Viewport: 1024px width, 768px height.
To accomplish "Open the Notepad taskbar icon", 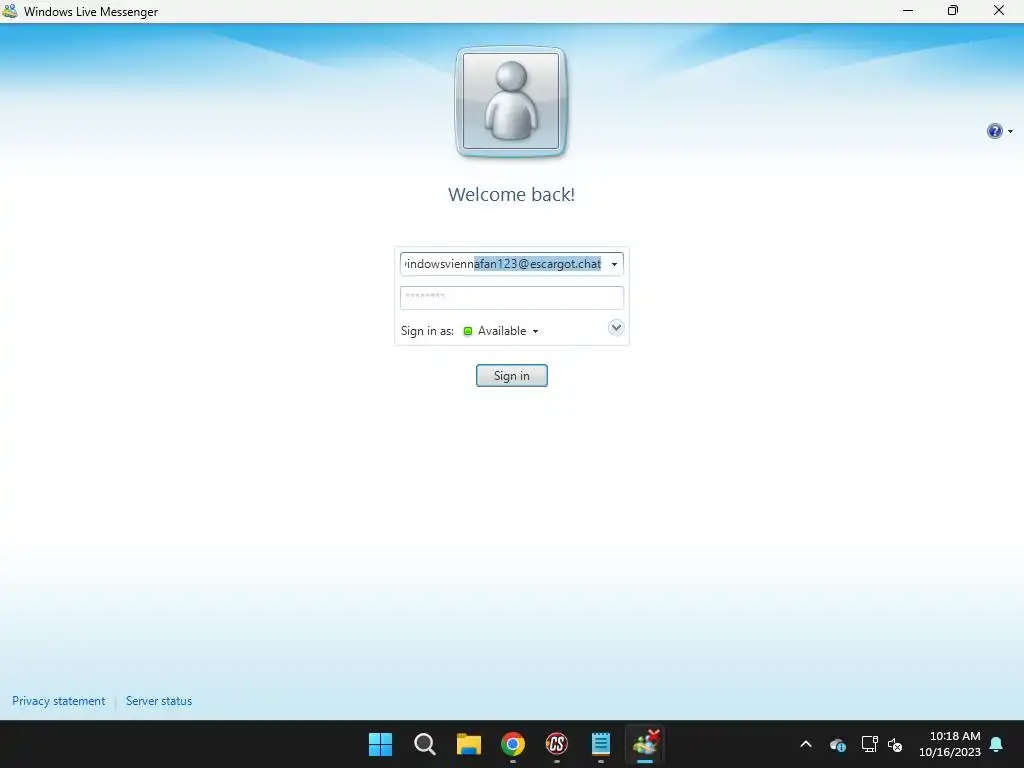I will click(600, 744).
